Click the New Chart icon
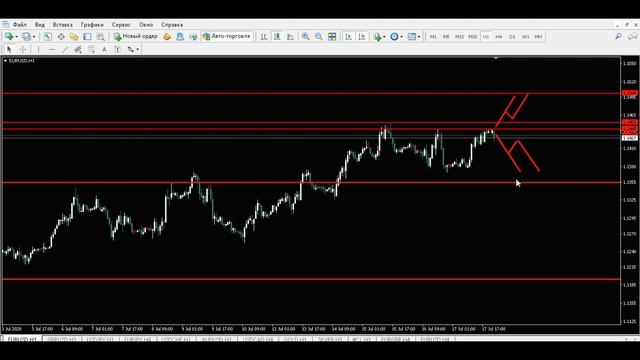 point(9,37)
